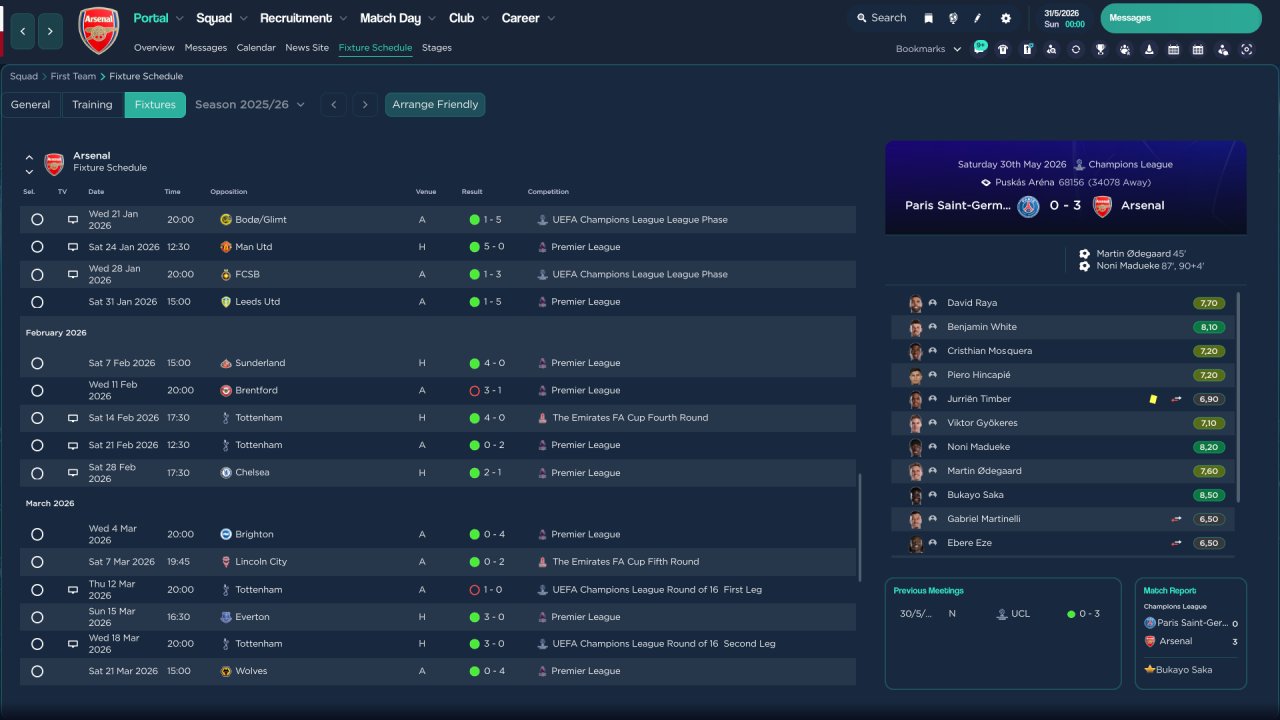Screen dimensions: 1280x720
Task: Open the training cone shortcut icon
Action: (x=1149, y=49)
